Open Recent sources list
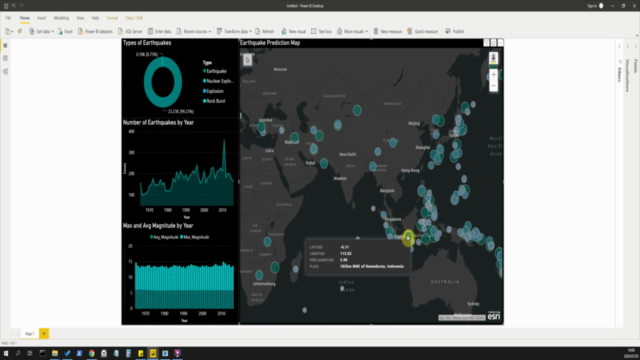The height and width of the screenshot is (360, 640). [x=193, y=31]
